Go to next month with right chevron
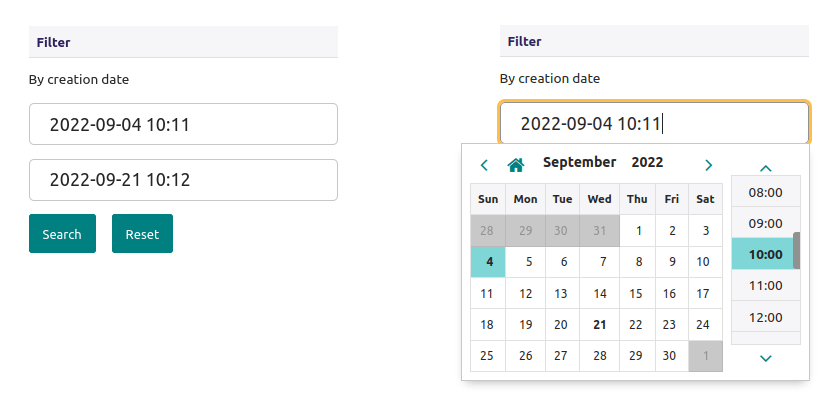This screenshot has height=411, width=835. [708, 164]
